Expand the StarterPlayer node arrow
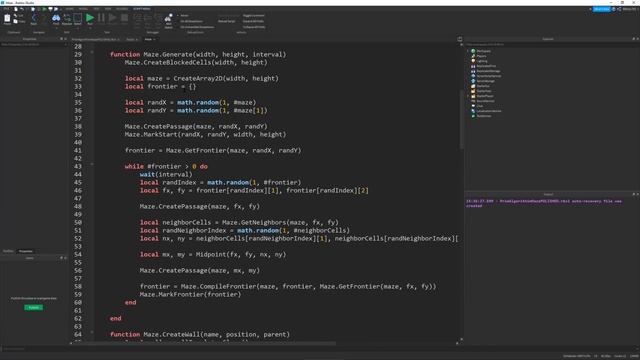Image resolution: width=640 pixels, height=360 pixels. [x=468, y=96]
